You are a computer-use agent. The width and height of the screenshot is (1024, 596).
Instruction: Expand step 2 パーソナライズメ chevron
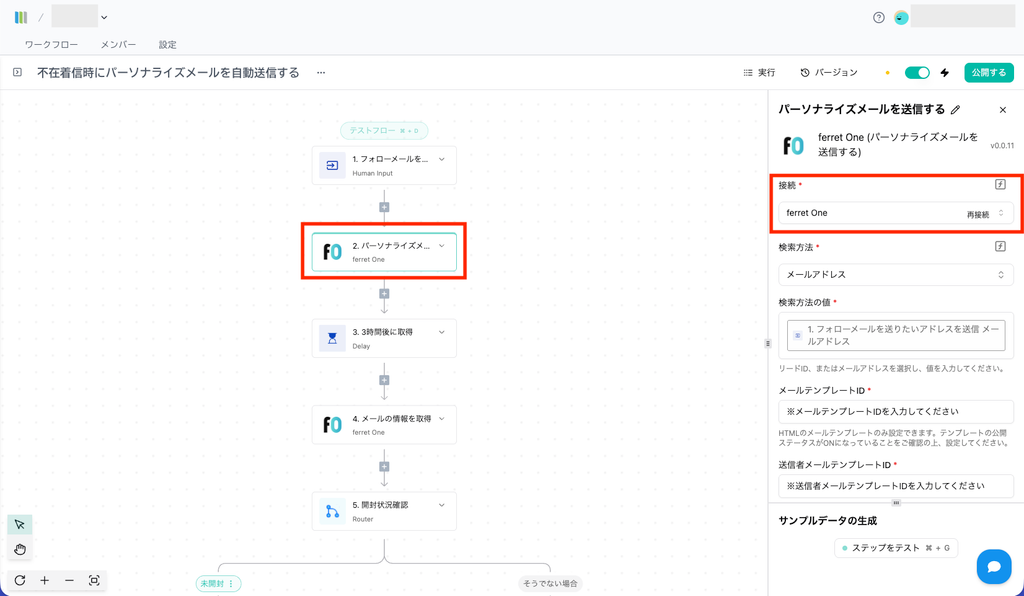[x=442, y=245]
